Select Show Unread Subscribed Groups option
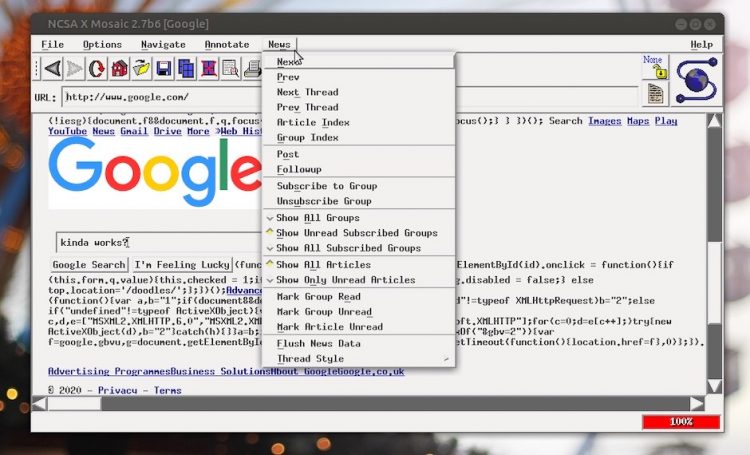Viewport: 750px width, 455px height. [358, 233]
